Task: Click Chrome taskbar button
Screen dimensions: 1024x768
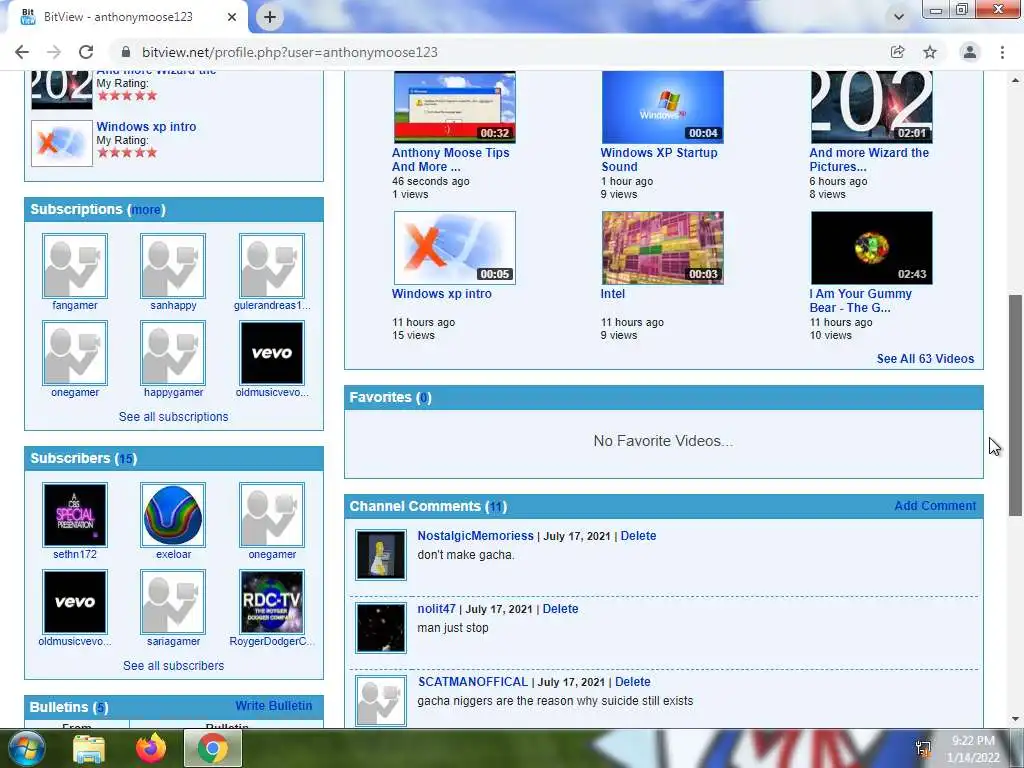Action: pyautogui.click(x=213, y=748)
